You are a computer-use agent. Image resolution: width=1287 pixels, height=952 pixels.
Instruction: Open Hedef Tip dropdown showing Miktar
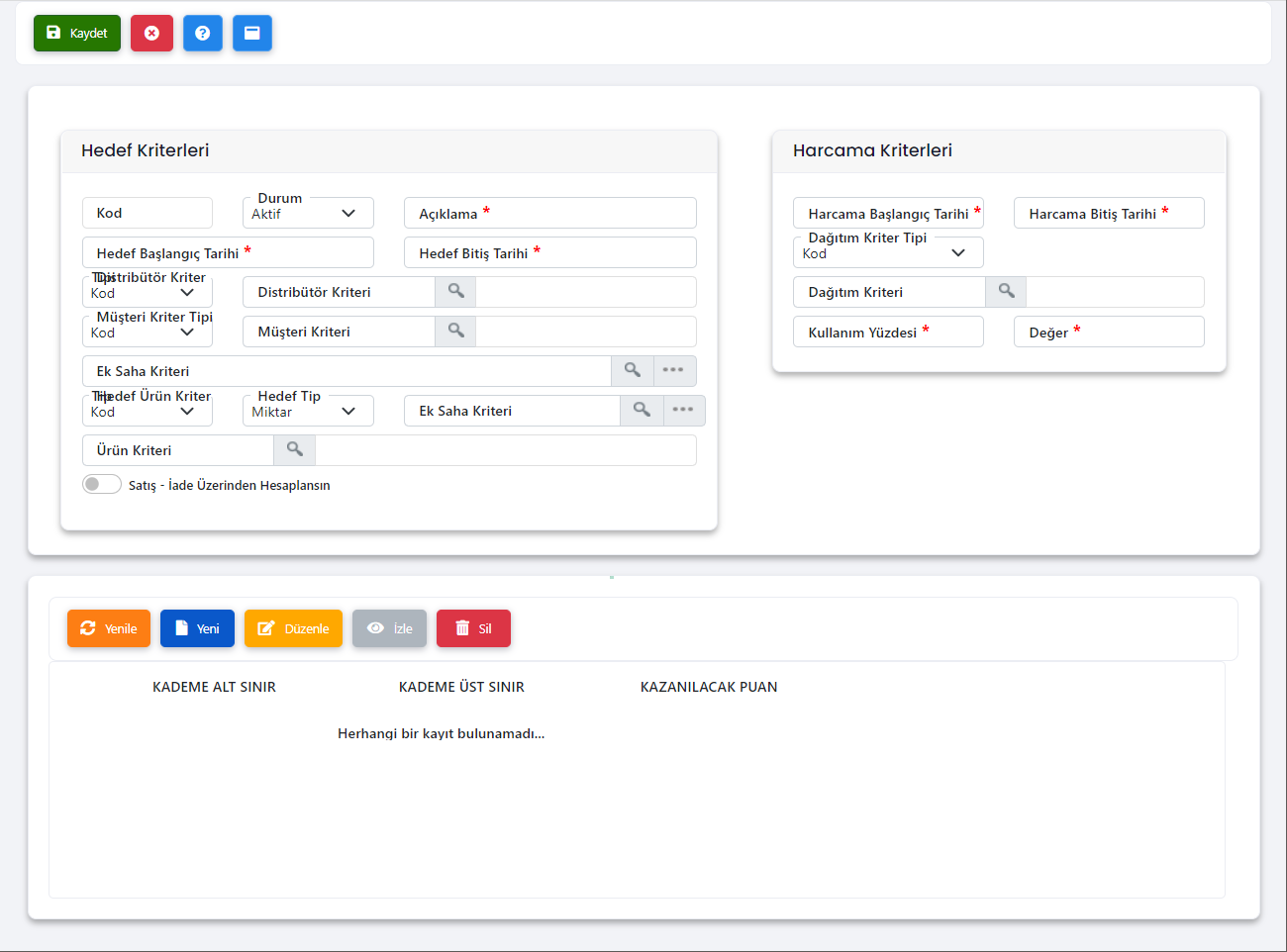point(308,411)
